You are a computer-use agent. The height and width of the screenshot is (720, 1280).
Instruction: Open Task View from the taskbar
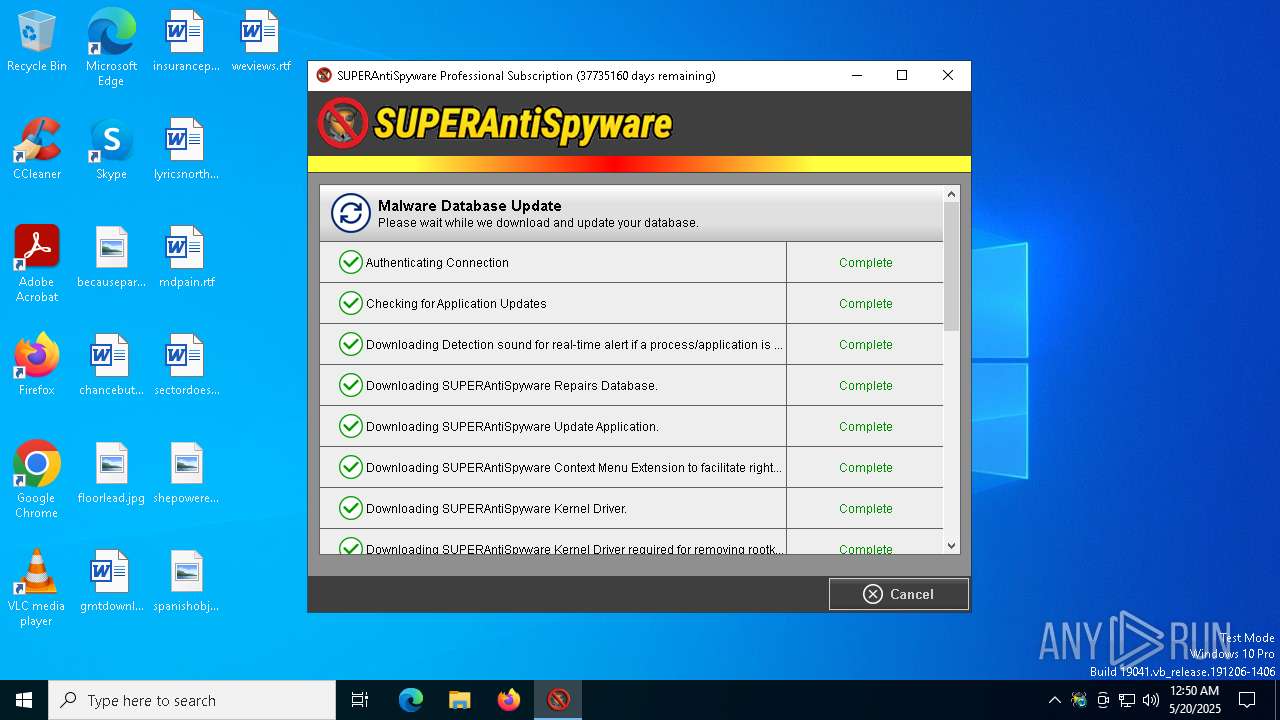pyautogui.click(x=360, y=700)
